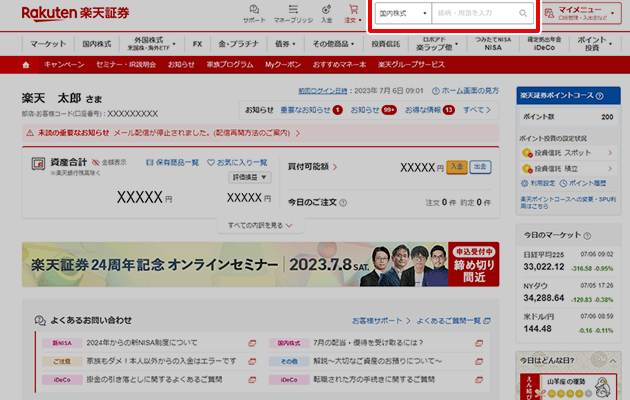This screenshot has height=400, width=630.
Task: Focus the 銘柄・用語を入力 search field
Action: point(475,13)
